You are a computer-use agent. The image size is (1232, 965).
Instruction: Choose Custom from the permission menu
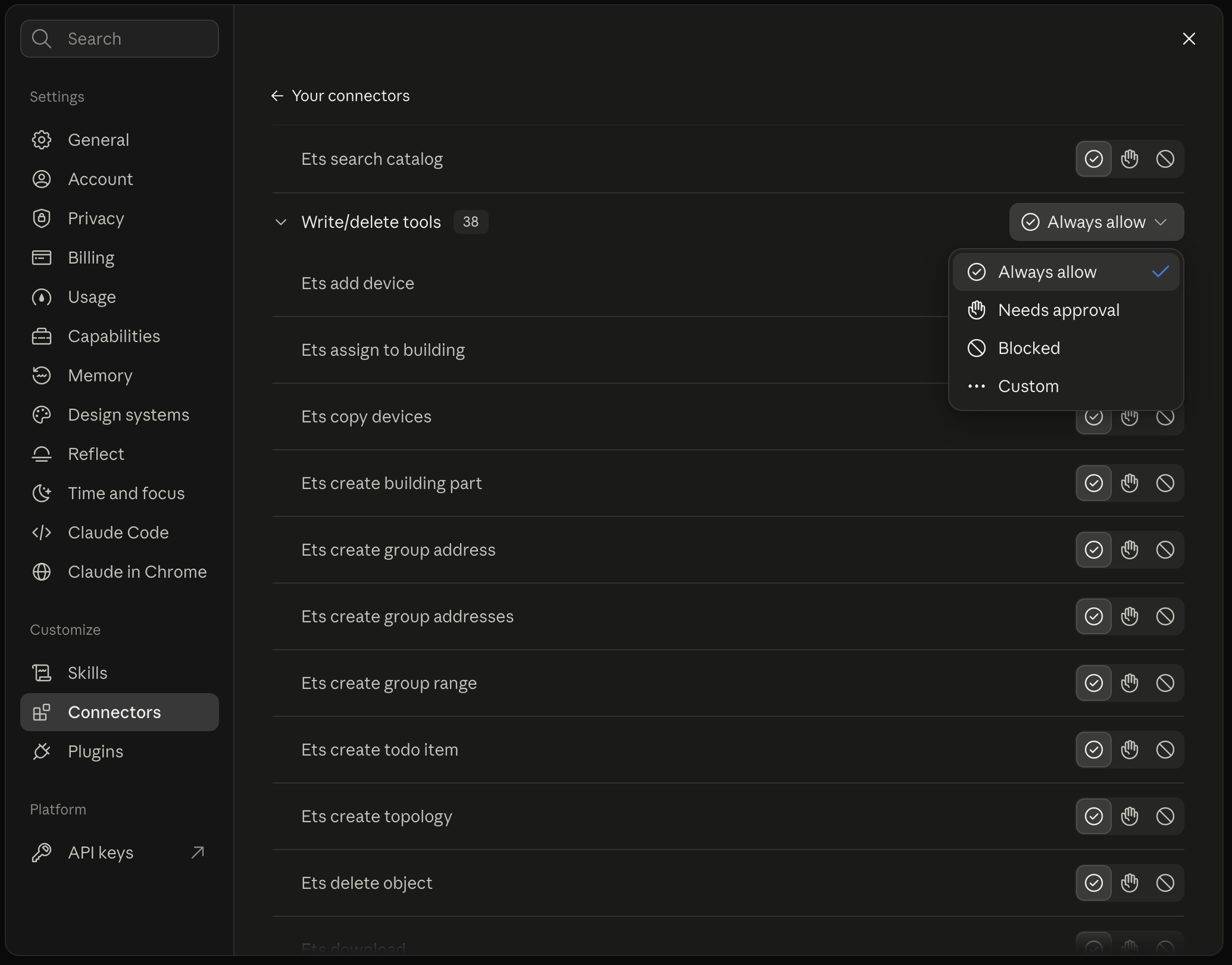tap(1066, 386)
